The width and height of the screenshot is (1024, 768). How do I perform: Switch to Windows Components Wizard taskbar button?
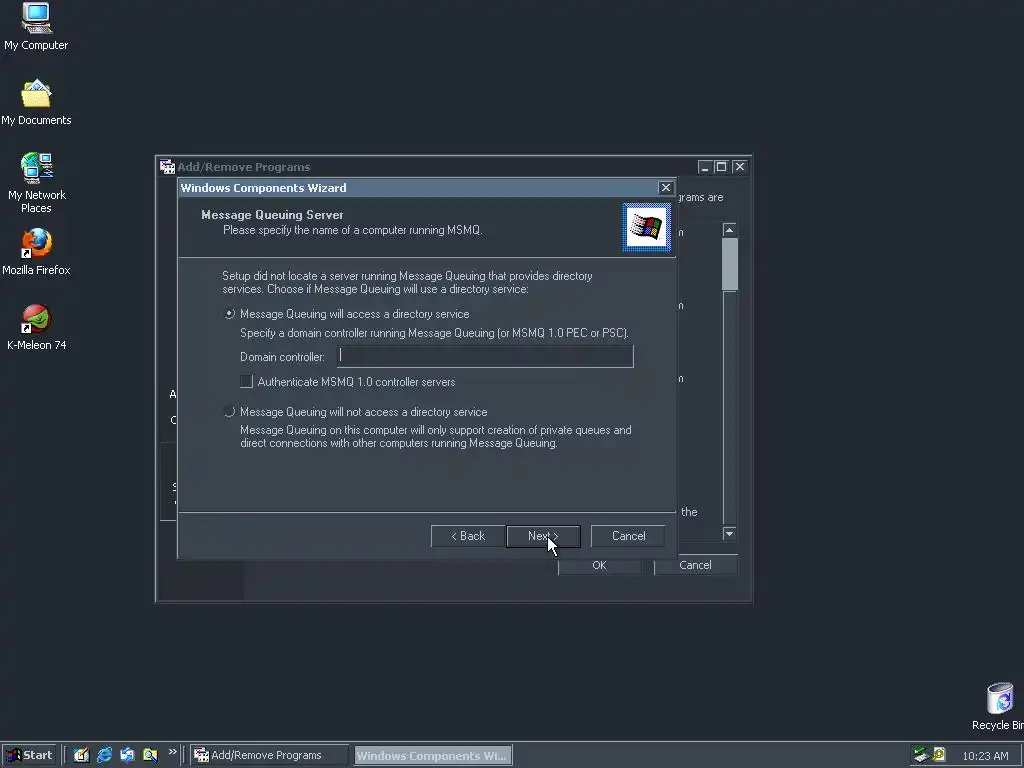coord(432,755)
